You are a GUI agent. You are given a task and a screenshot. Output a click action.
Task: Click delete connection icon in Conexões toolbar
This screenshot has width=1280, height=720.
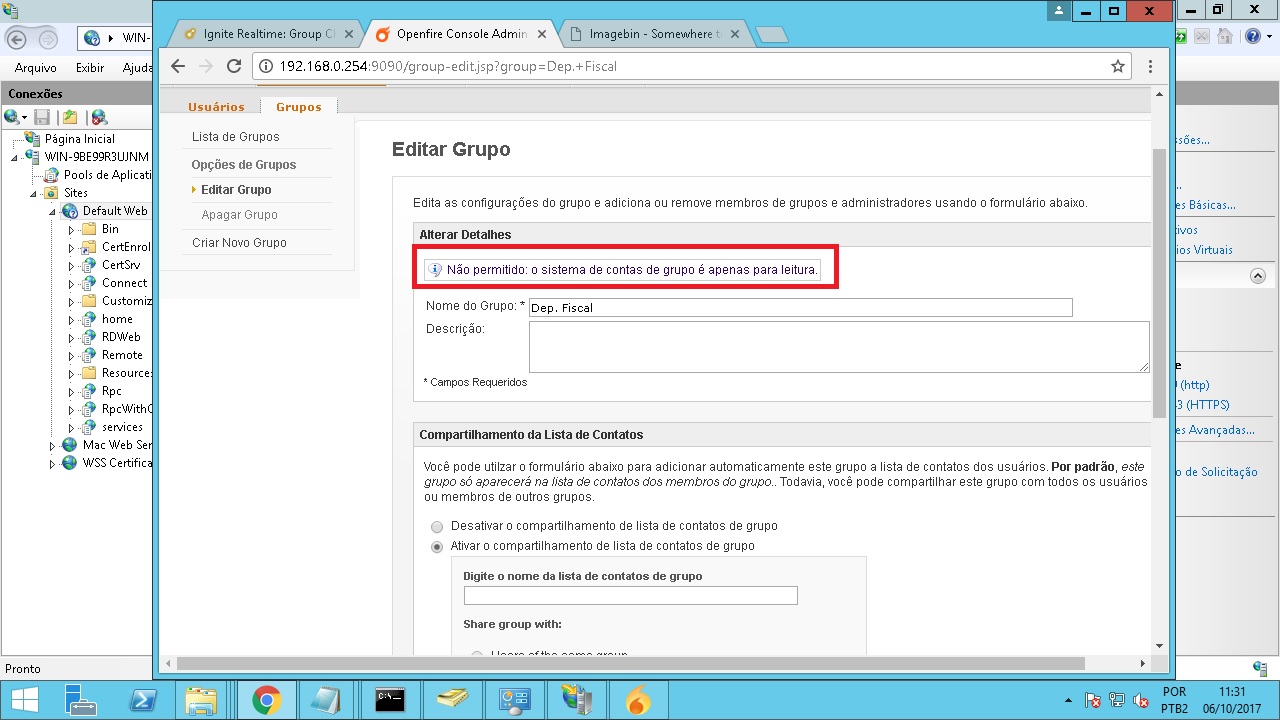(98, 117)
